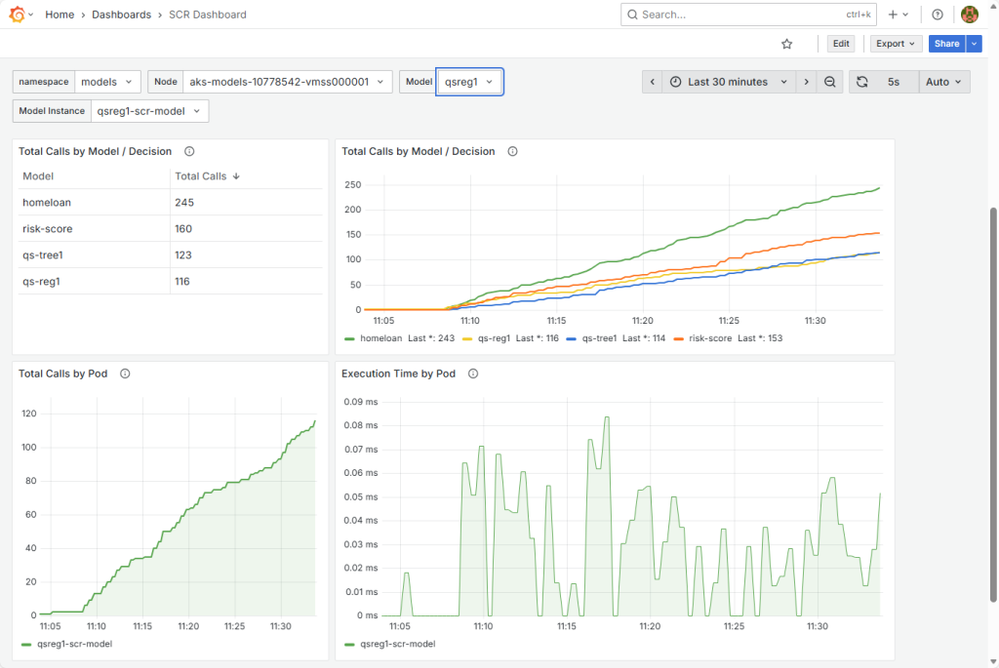Open the Auto refresh dropdown

coord(944,82)
